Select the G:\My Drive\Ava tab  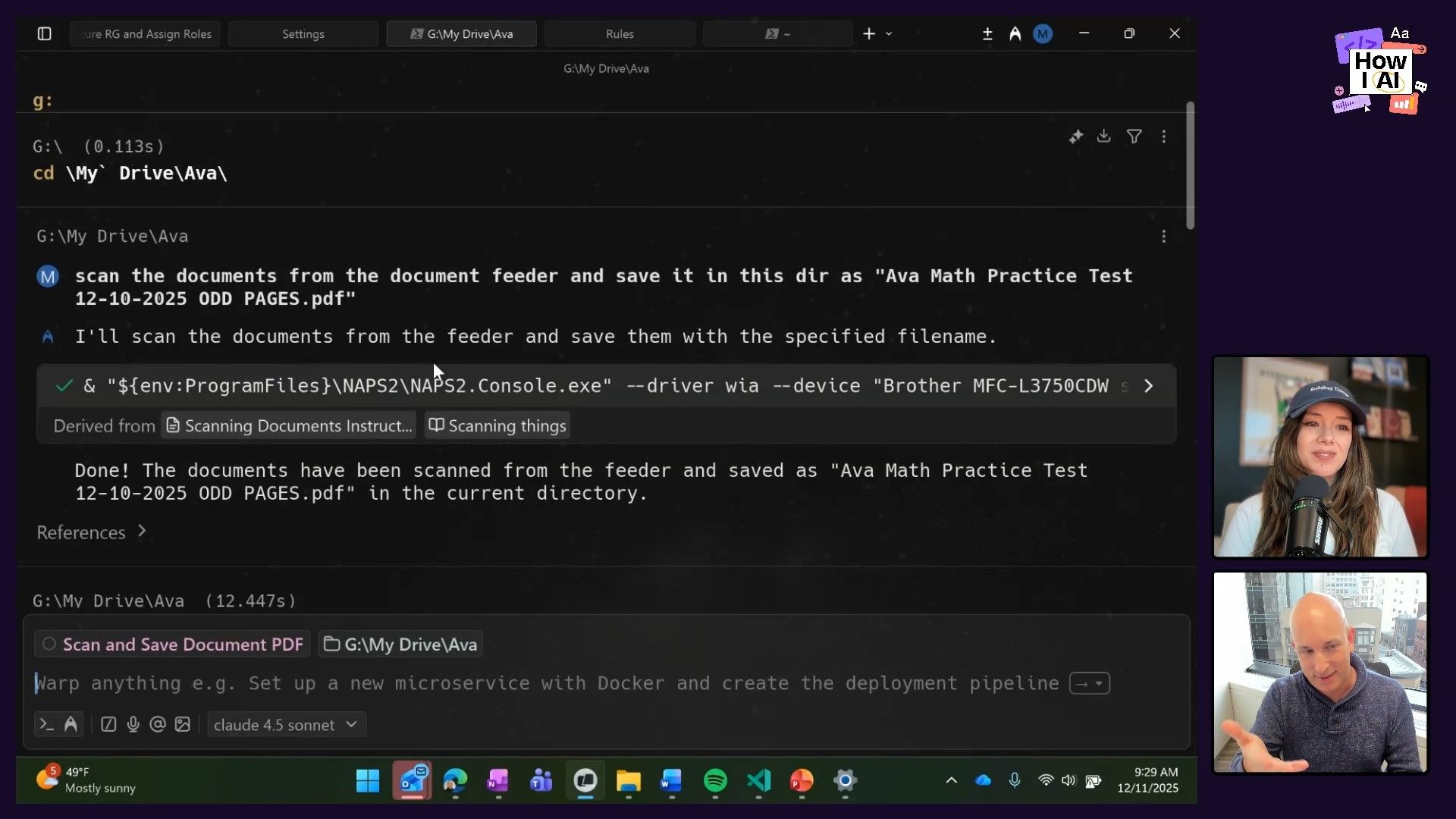(461, 33)
